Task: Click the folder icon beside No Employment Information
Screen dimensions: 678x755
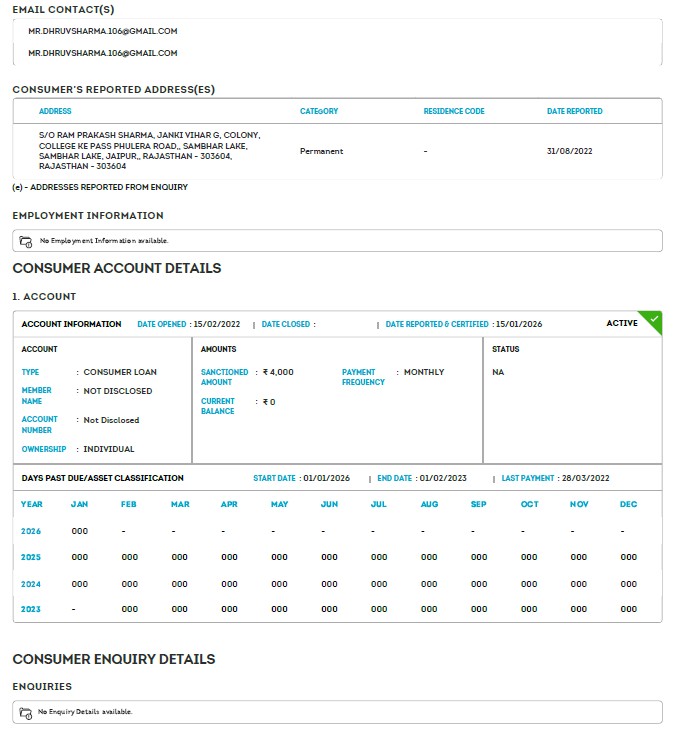Action: [x=27, y=241]
